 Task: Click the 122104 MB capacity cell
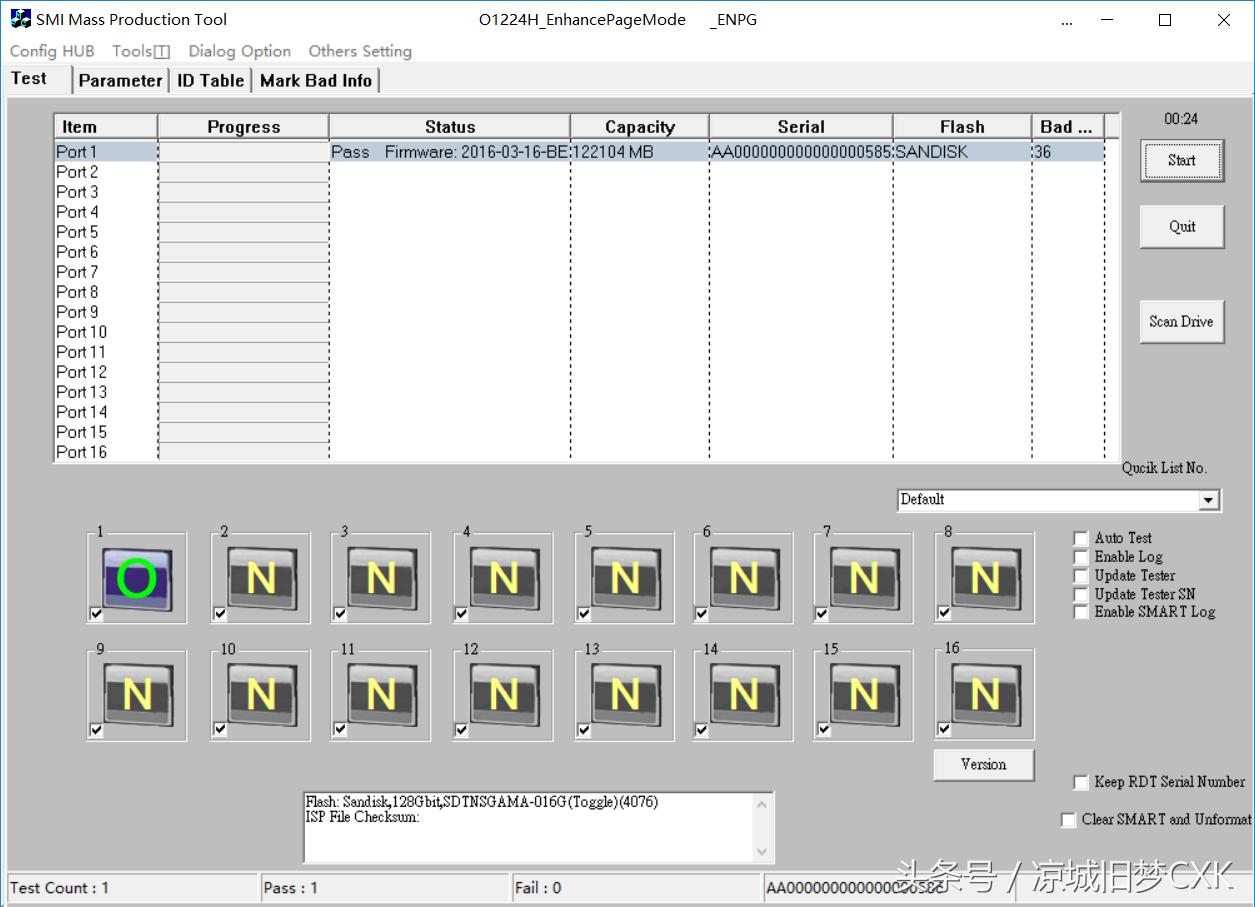(x=640, y=152)
